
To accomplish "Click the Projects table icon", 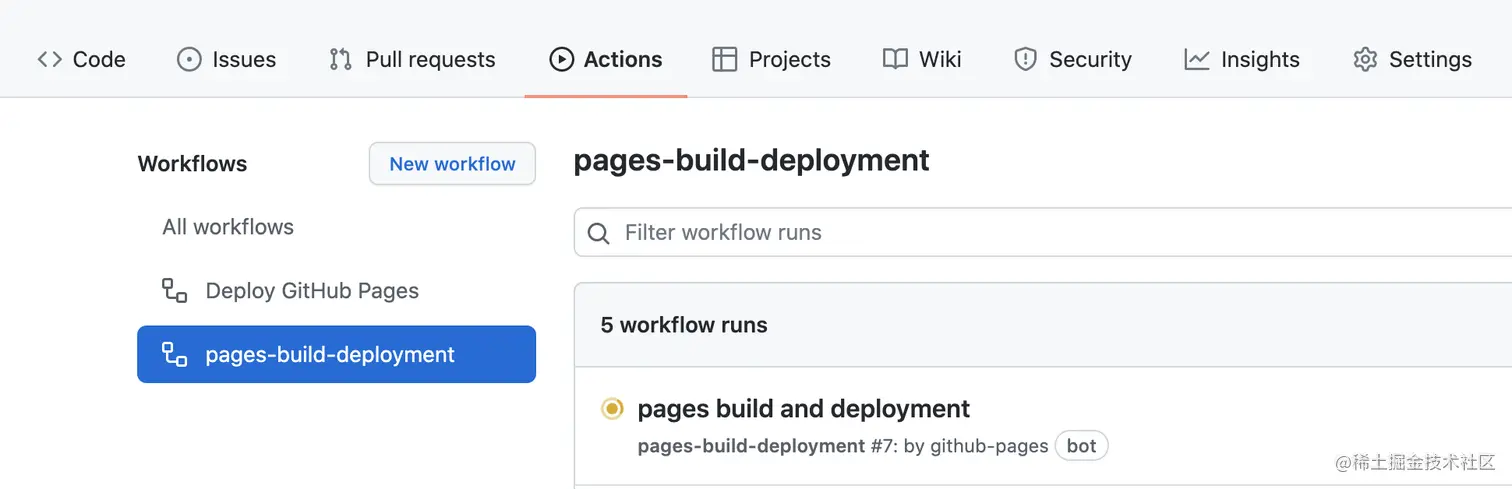I will pos(724,59).
